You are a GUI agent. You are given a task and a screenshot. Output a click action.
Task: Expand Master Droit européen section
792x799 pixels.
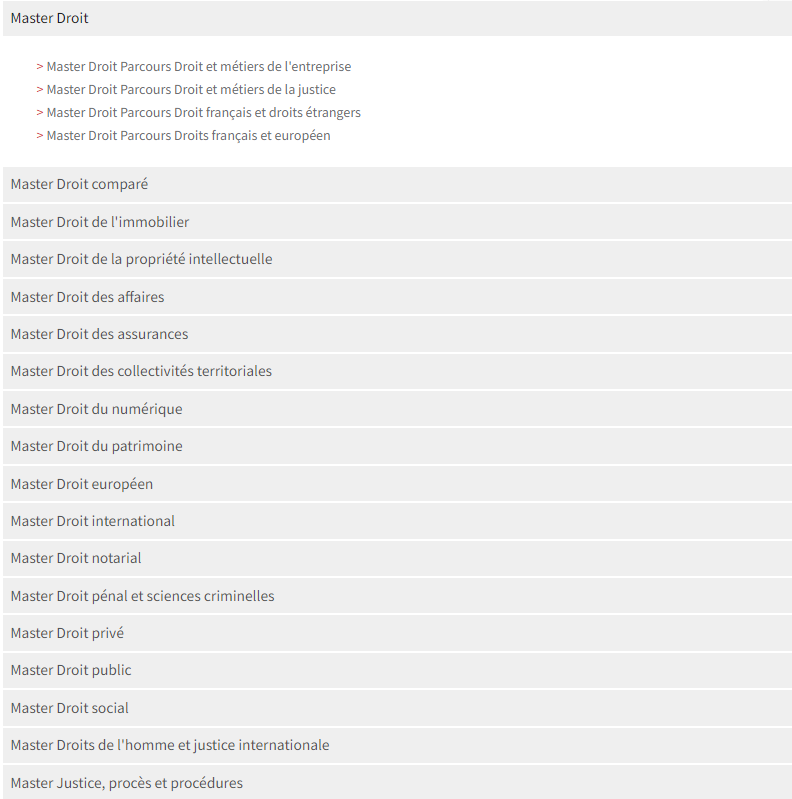397,484
